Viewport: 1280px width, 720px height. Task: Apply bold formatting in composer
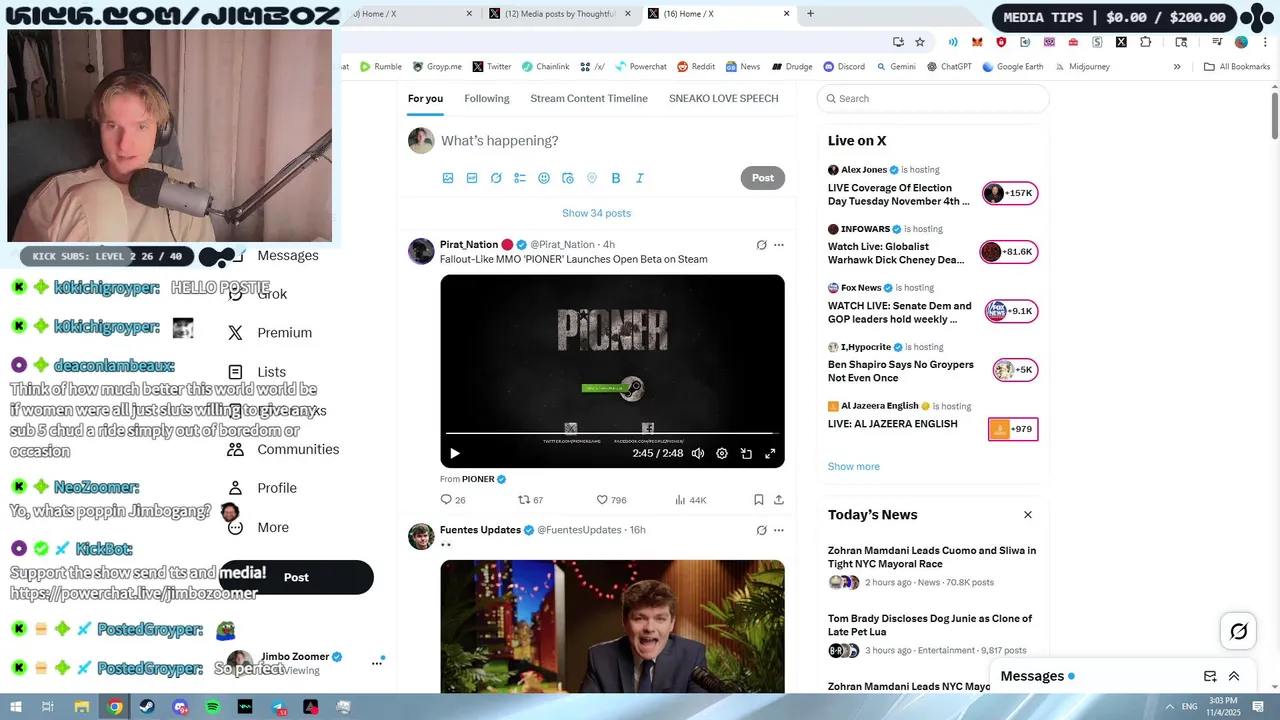coord(616,178)
